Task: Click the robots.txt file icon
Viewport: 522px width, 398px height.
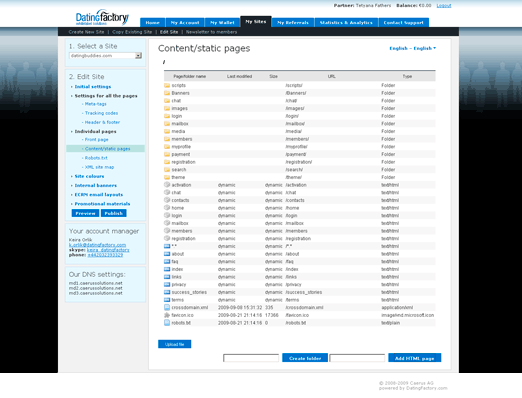Action: (x=167, y=323)
